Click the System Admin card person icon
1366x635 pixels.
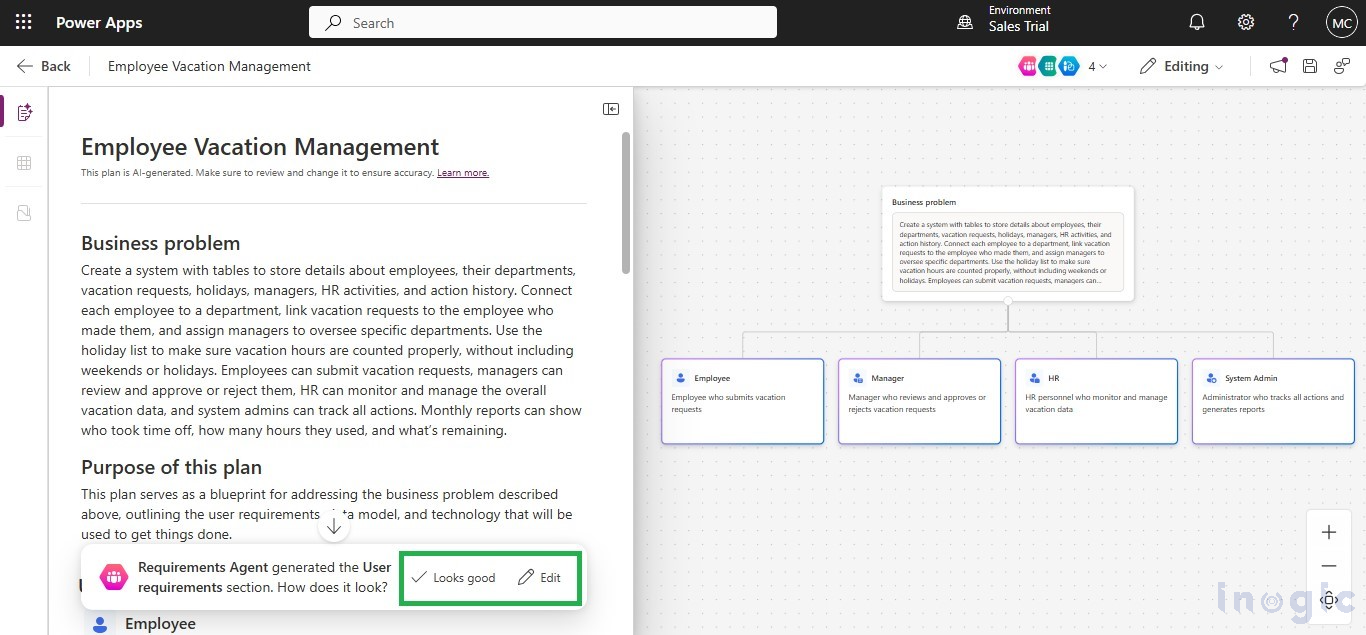tap(1212, 378)
